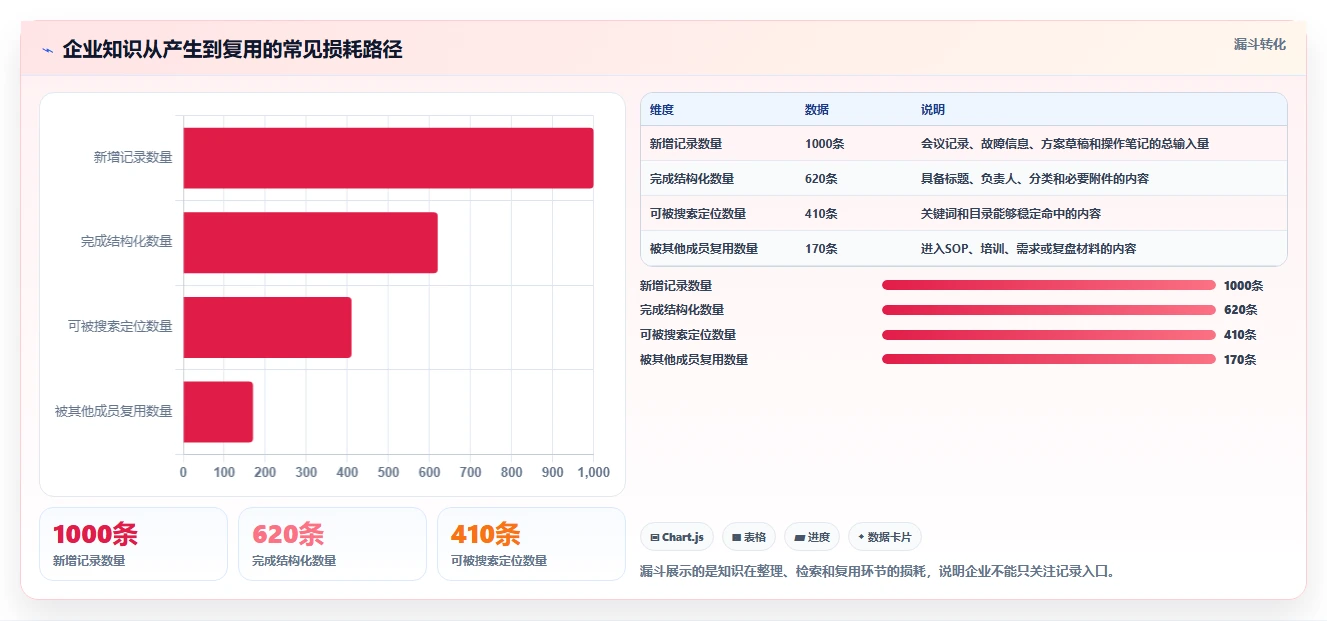This screenshot has height=621, width=1327.
Task: Click the 800 tick on the chart x-axis
Action: 511,472
